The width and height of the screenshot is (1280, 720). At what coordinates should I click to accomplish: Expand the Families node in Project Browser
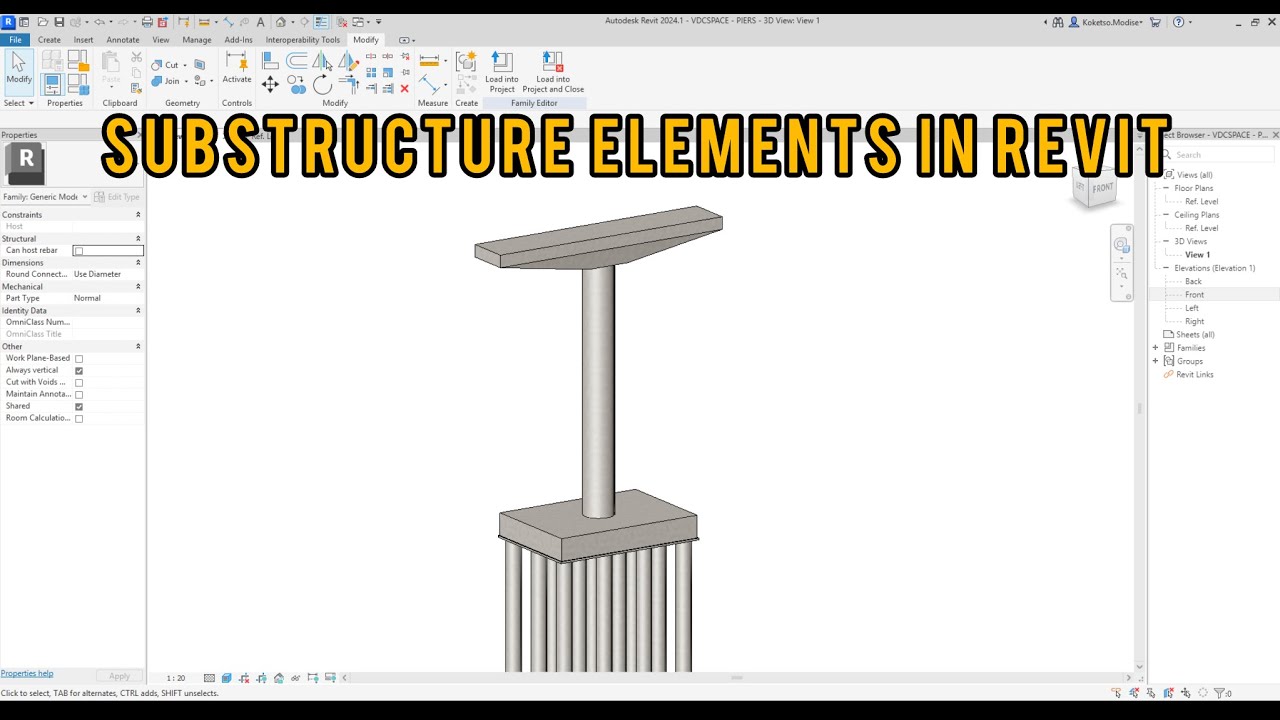click(x=1156, y=348)
